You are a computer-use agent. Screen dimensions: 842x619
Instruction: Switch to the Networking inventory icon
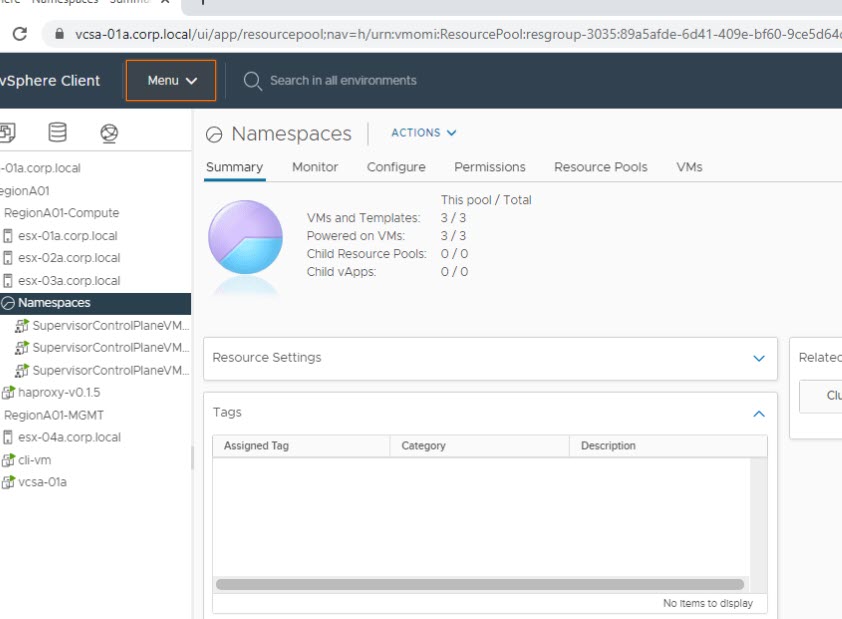tap(109, 133)
